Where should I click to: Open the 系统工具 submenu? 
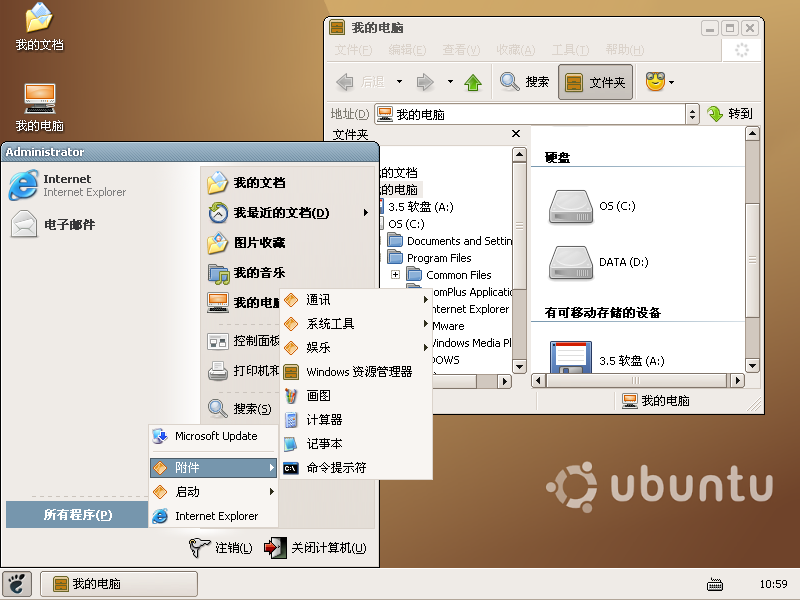(356, 323)
